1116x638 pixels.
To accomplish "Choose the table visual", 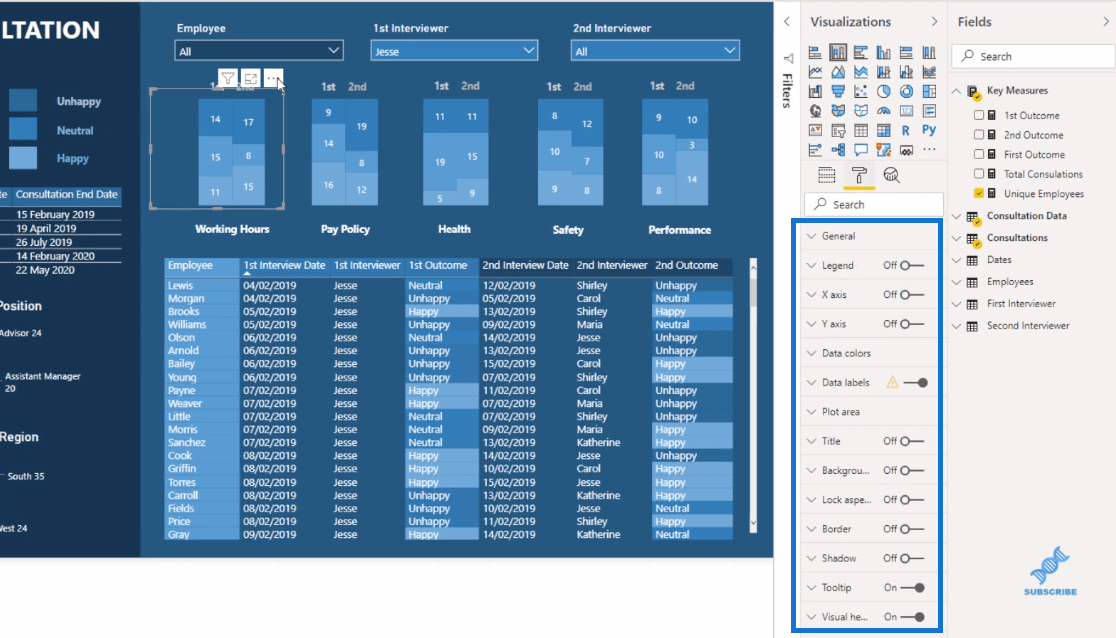I will pos(860,130).
